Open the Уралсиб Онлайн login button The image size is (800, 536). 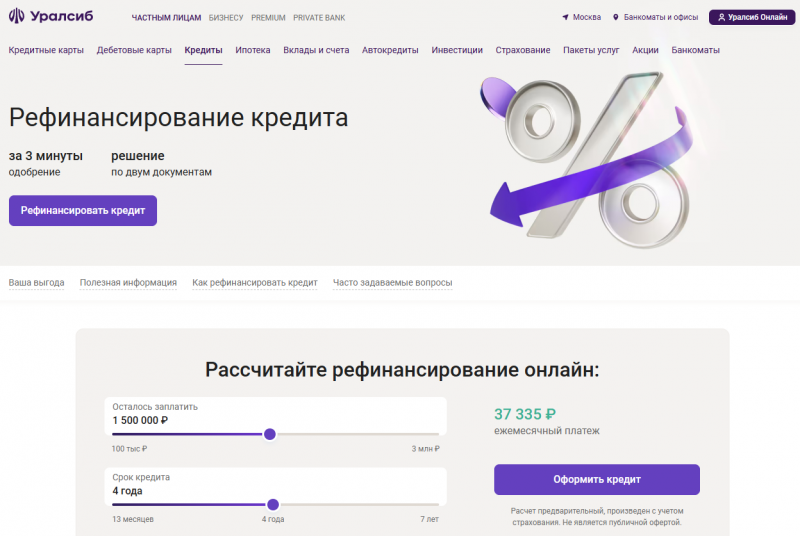(x=752, y=17)
